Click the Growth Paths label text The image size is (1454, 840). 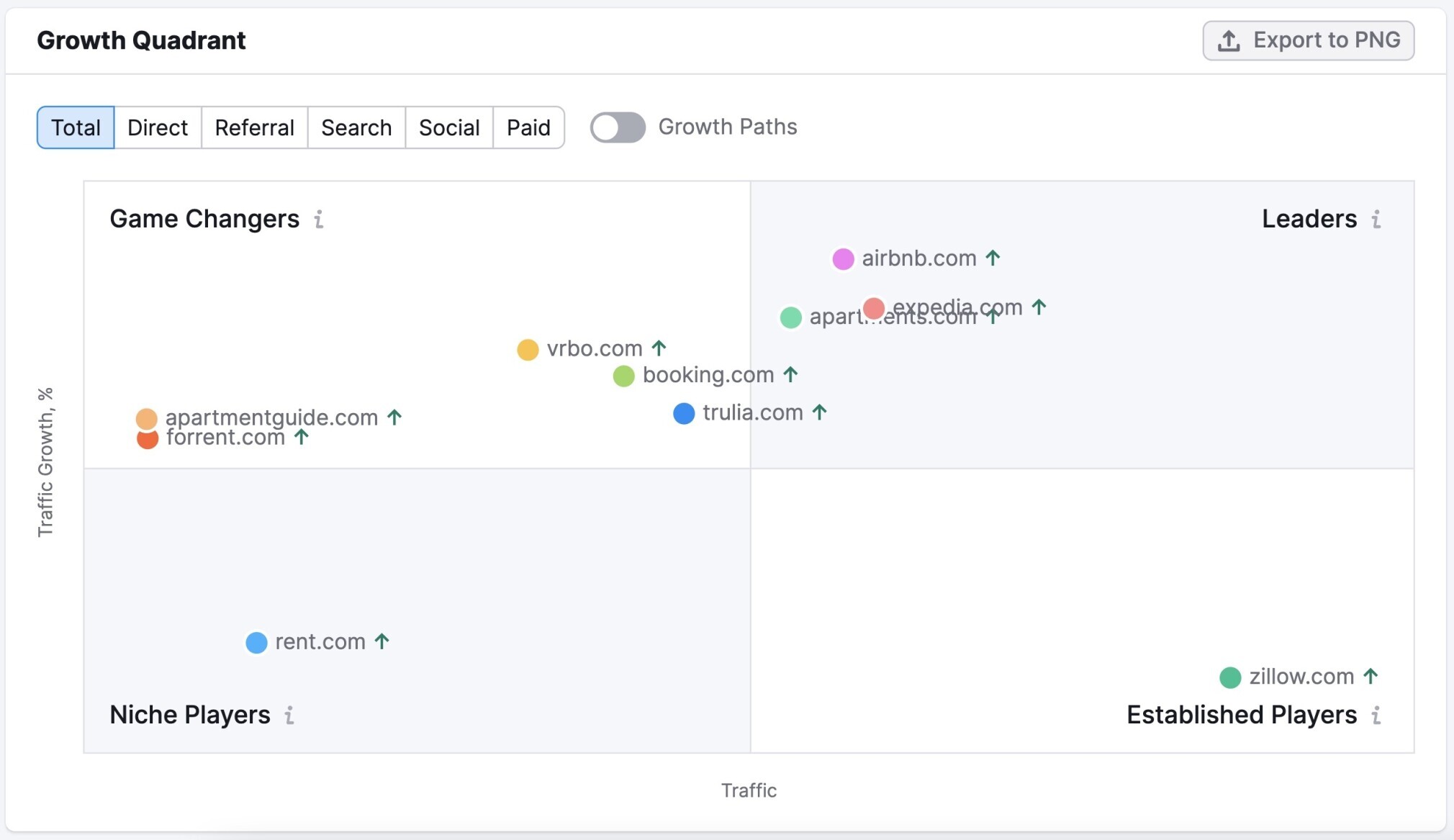coord(728,127)
